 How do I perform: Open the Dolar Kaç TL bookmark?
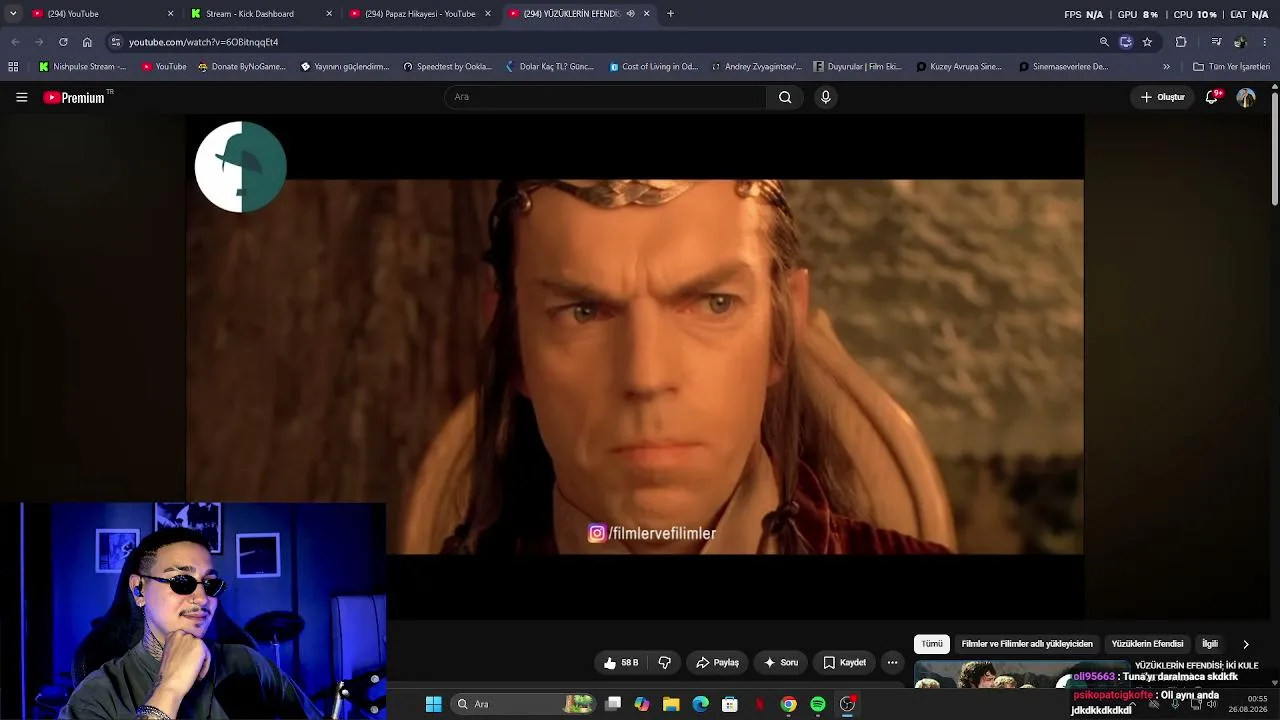point(550,67)
